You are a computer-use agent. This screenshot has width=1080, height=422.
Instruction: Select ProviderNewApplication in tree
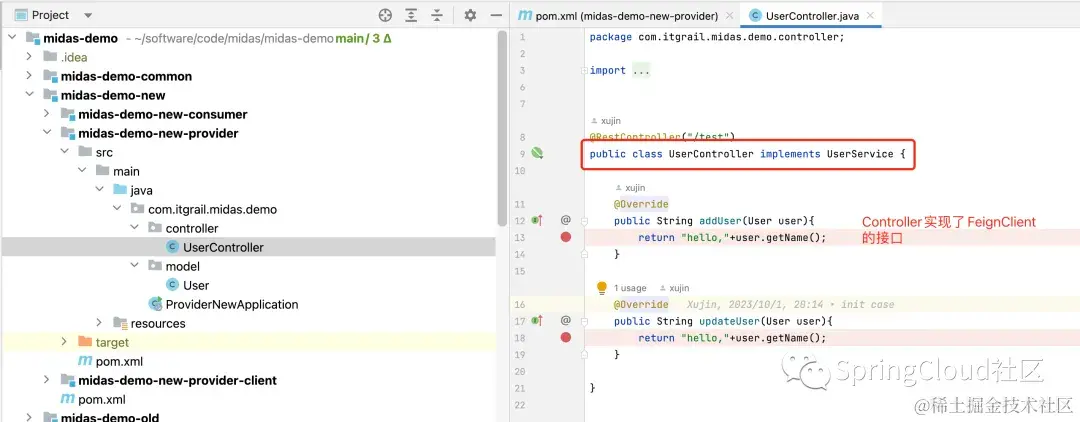pos(232,304)
